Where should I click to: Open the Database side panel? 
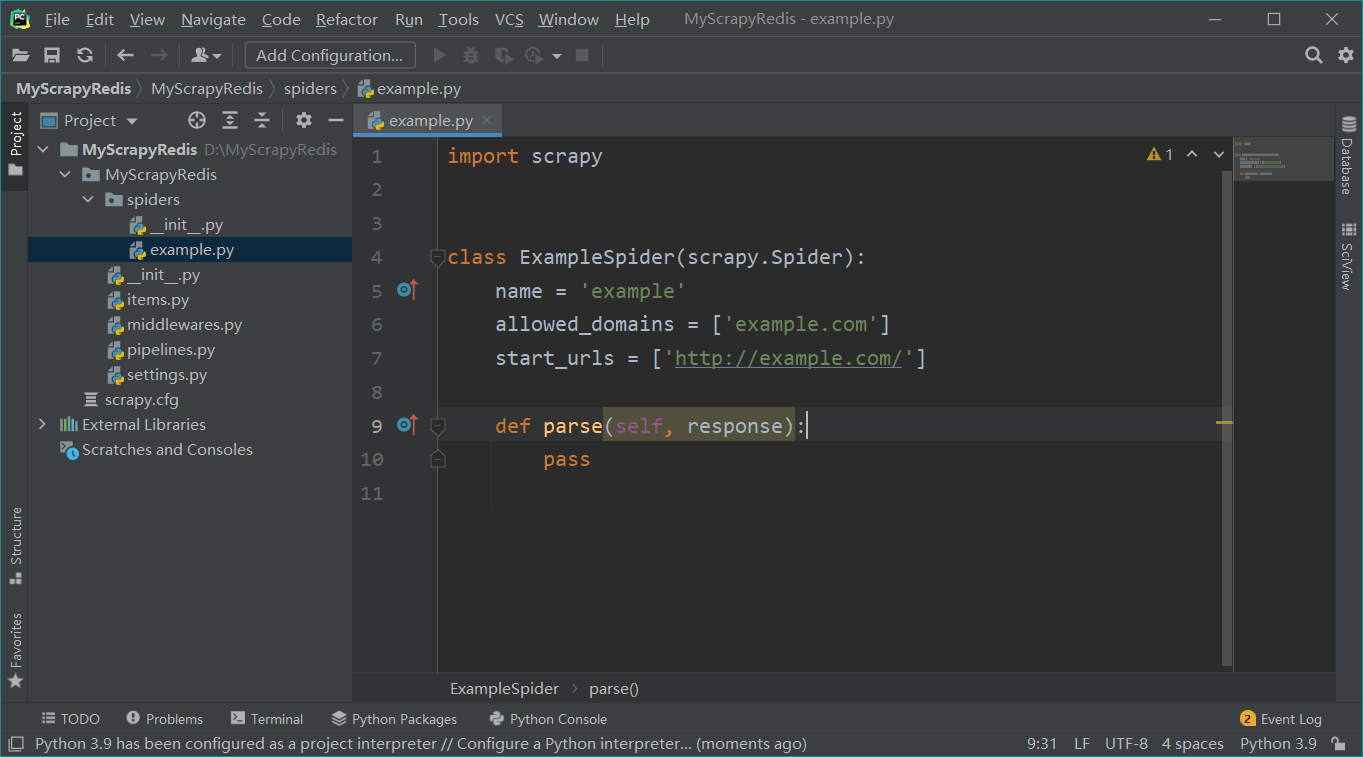1347,156
